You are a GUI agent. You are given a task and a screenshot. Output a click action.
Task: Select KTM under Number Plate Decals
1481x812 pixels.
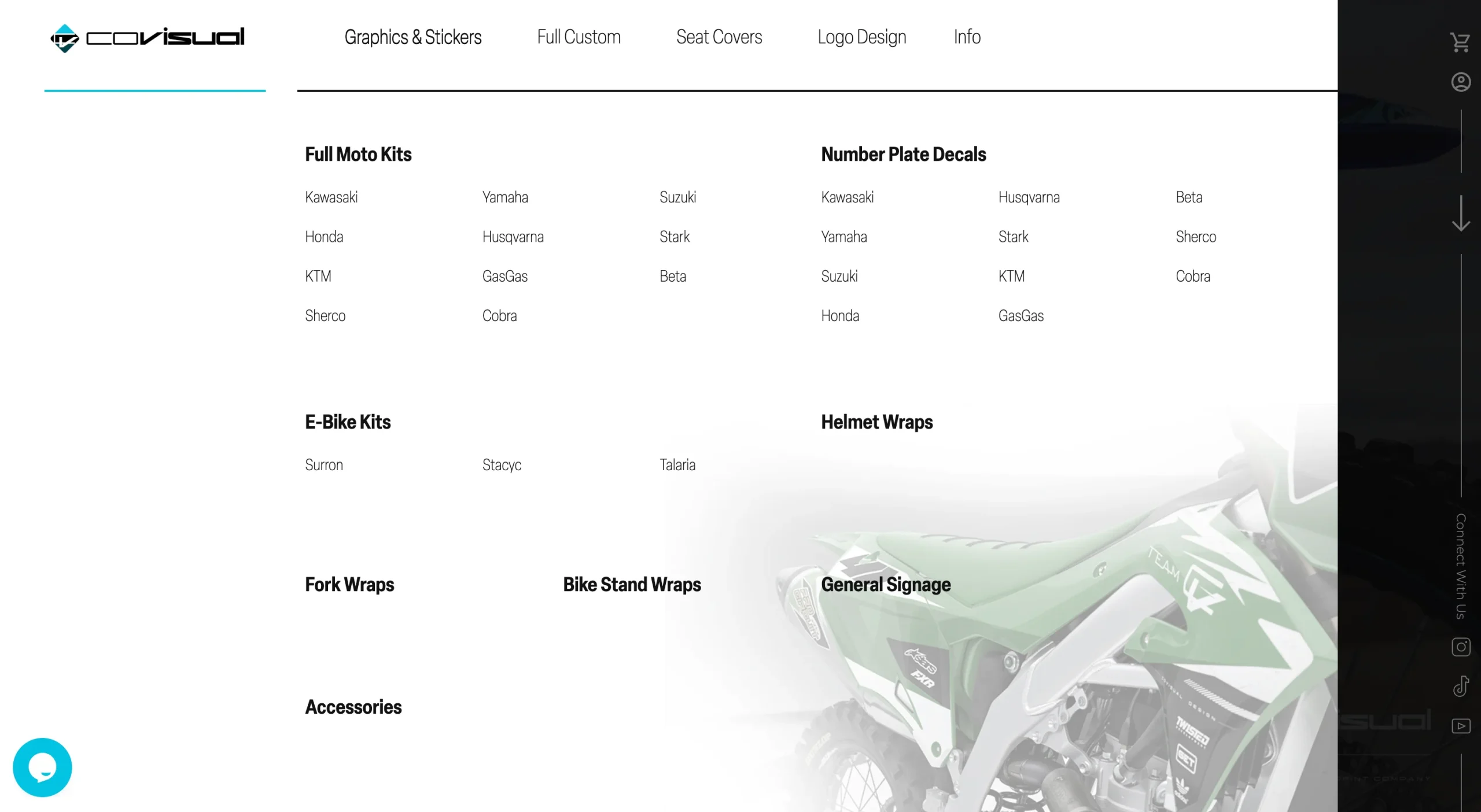point(1011,276)
